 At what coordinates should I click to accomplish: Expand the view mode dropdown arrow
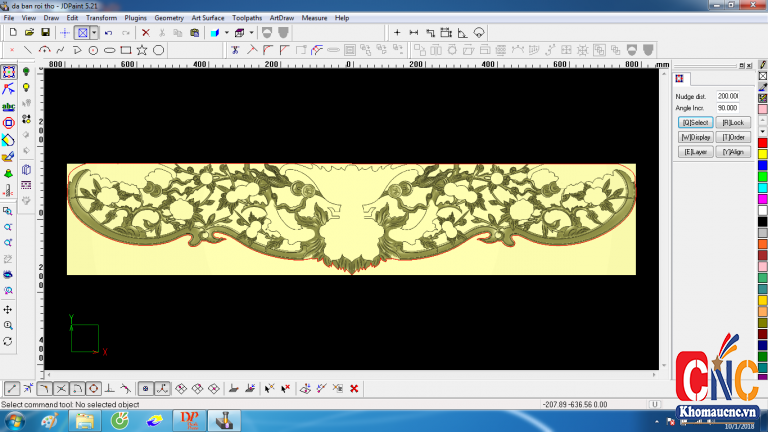click(95, 33)
